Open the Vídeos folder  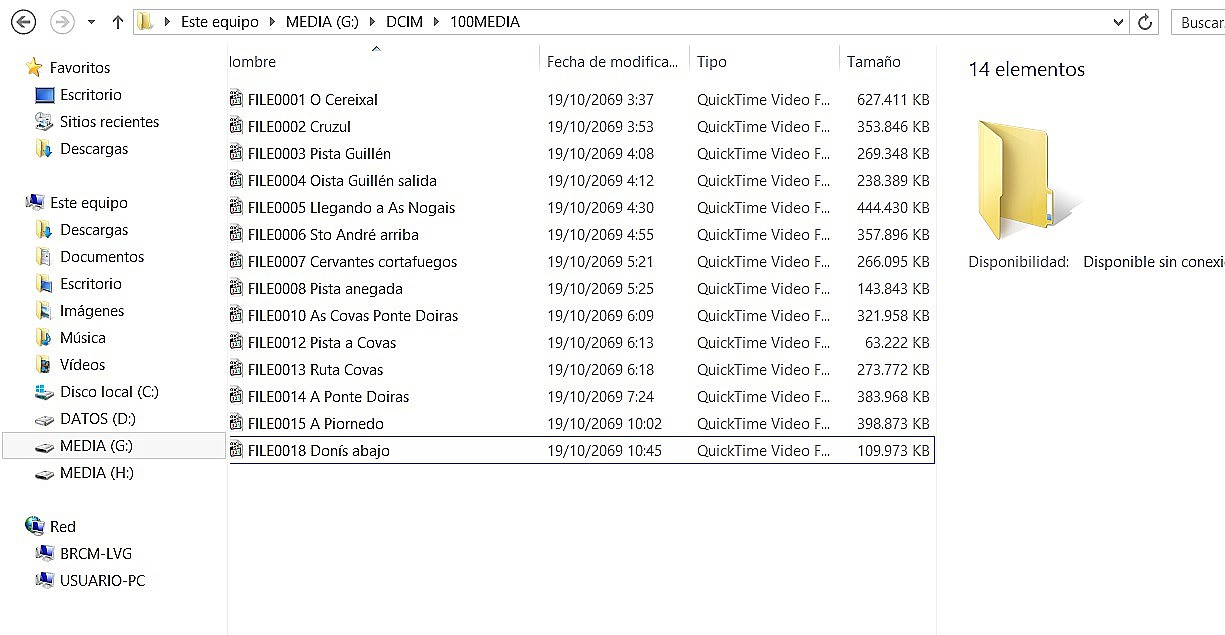[x=82, y=365]
